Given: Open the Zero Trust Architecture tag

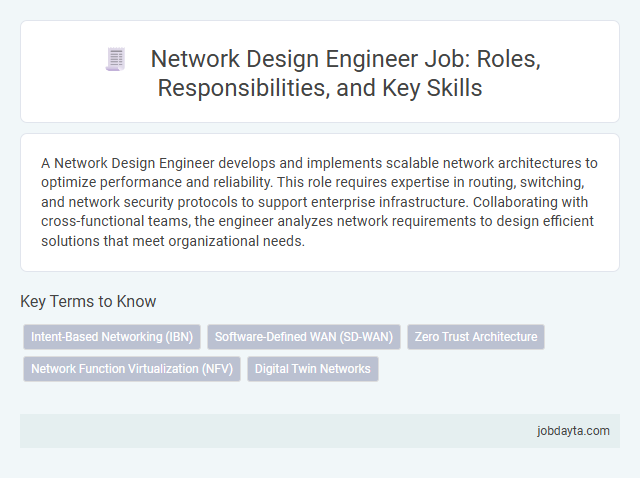Looking at the screenshot, I should pyautogui.click(x=476, y=337).
